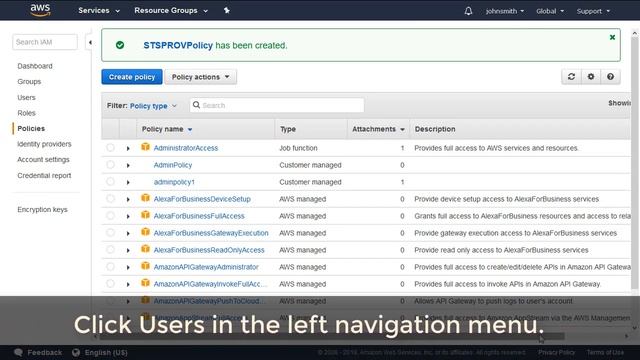Screen dimensions: 640x360
Task: Select the adminpolicy1 radio button
Action: click(x=110, y=182)
